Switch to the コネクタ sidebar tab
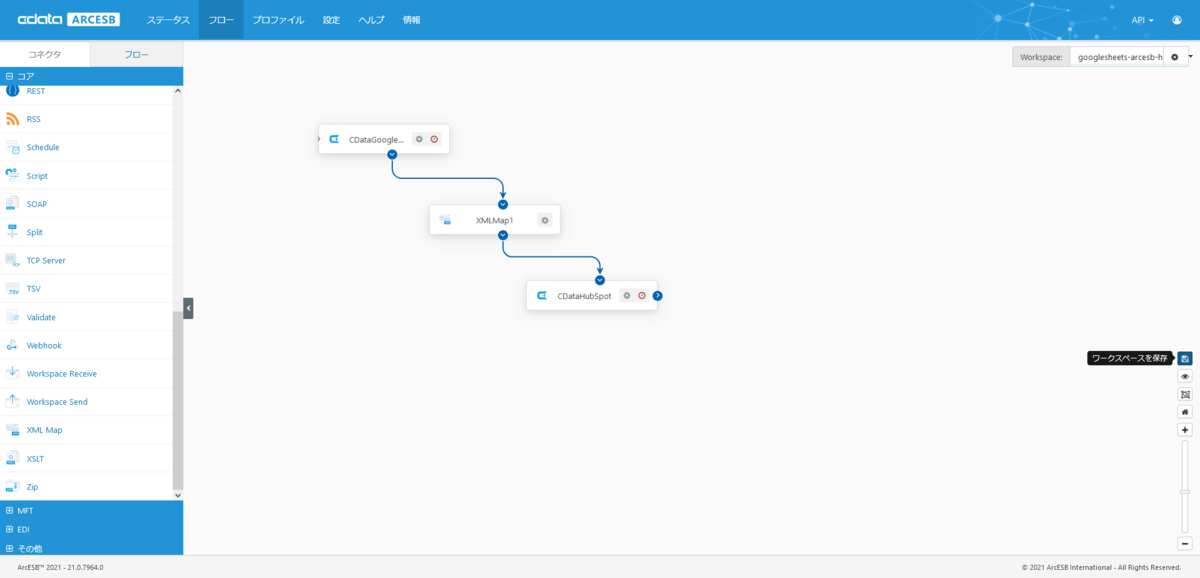The width and height of the screenshot is (1200, 578). coord(45,54)
